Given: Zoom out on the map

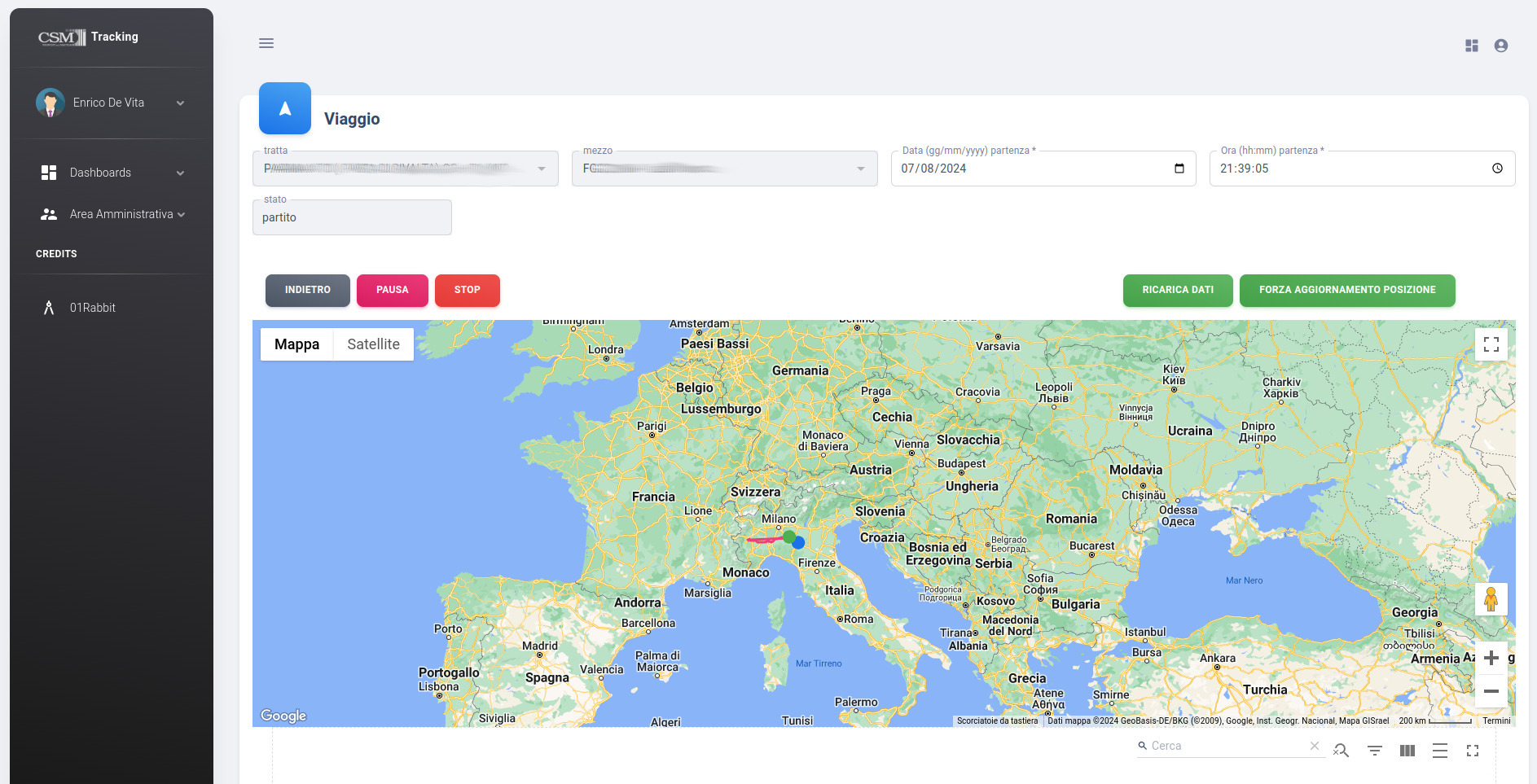Looking at the screenshot, I should pos(1491,691).
